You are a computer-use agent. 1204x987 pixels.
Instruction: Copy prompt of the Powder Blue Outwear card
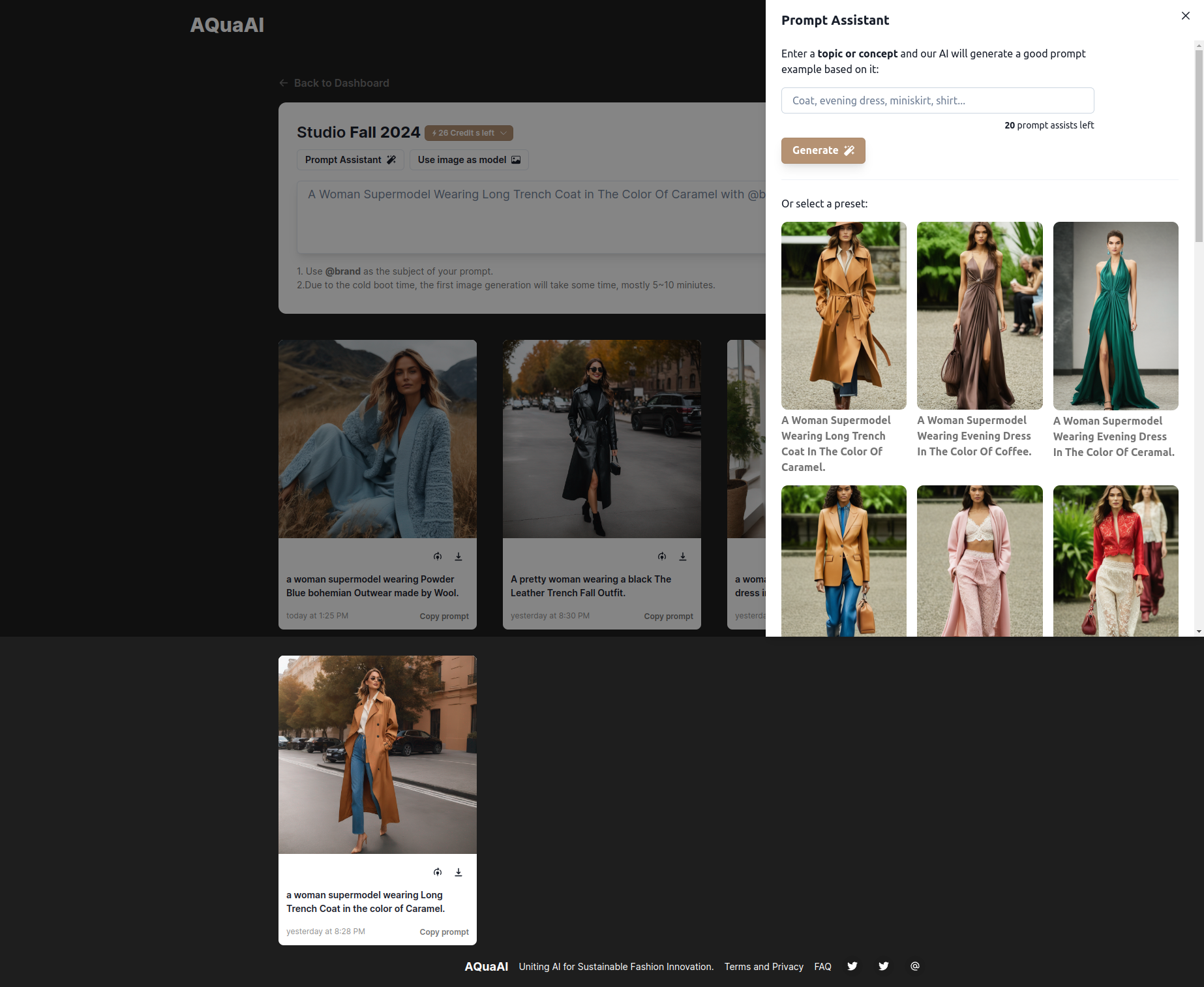click(444, 616)
